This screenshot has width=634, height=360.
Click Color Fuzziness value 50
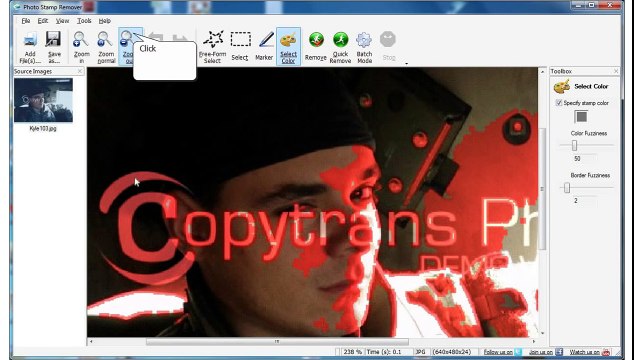577,159
